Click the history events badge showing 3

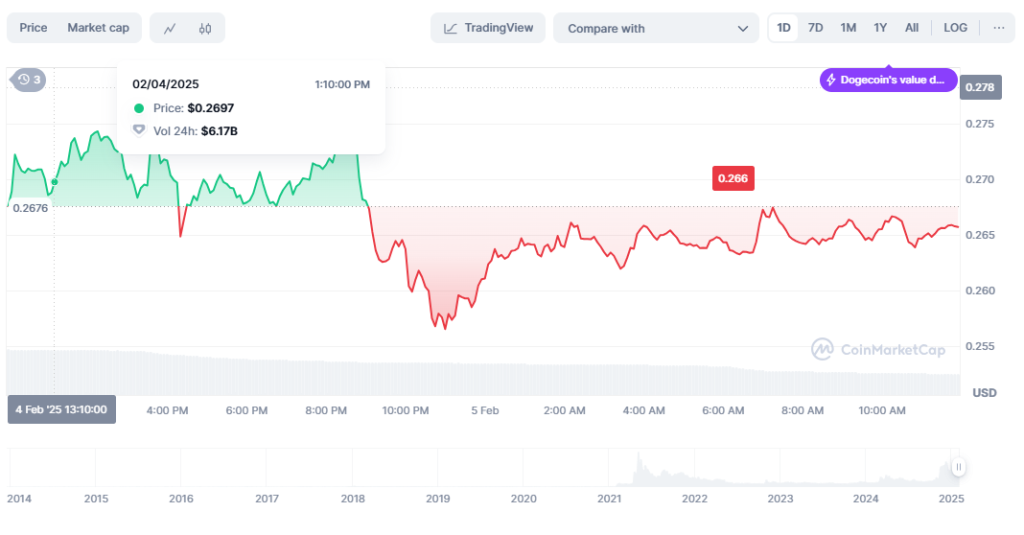pos(29,79)
